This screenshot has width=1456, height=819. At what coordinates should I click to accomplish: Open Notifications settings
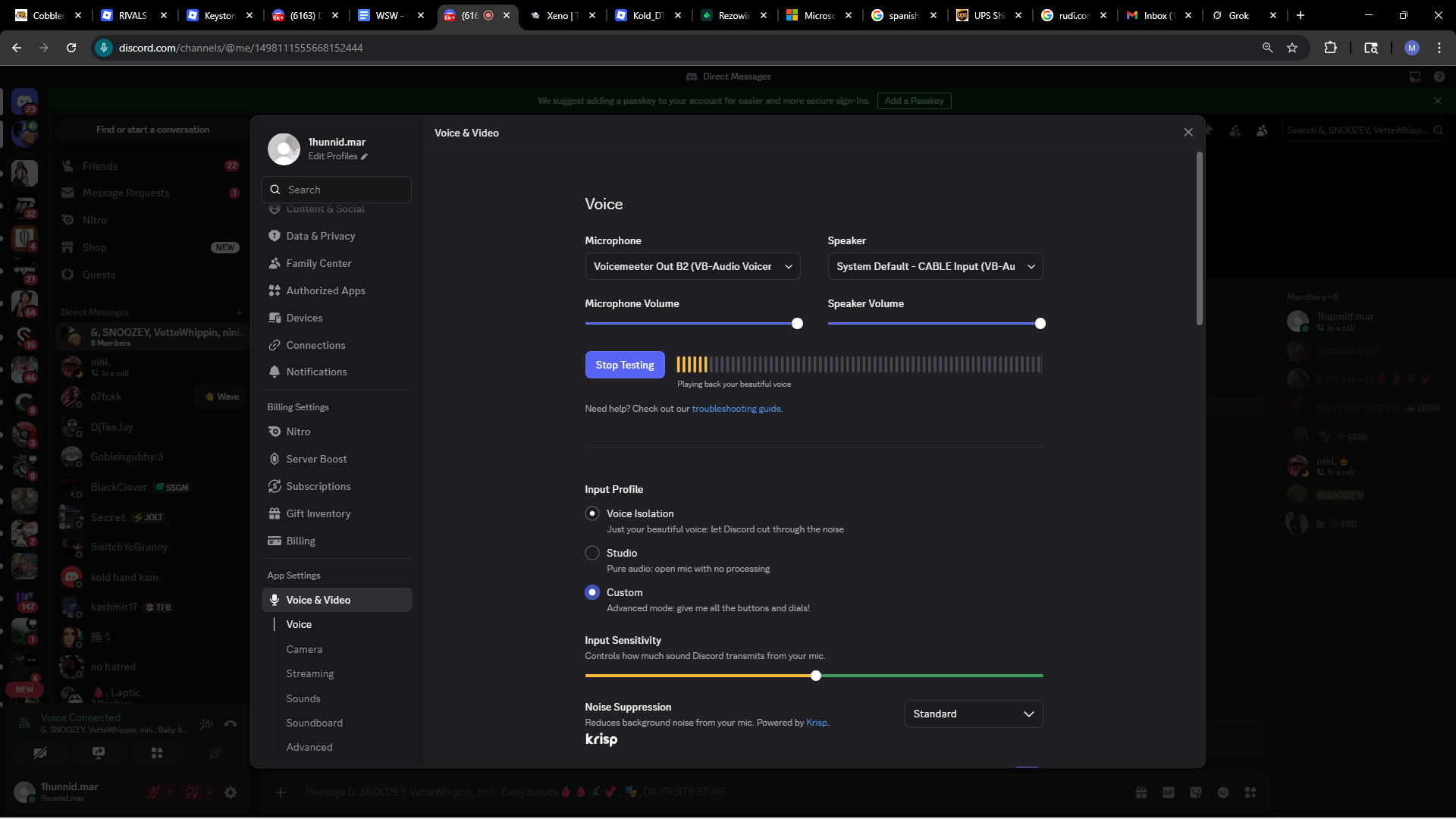tap(337, 372)
